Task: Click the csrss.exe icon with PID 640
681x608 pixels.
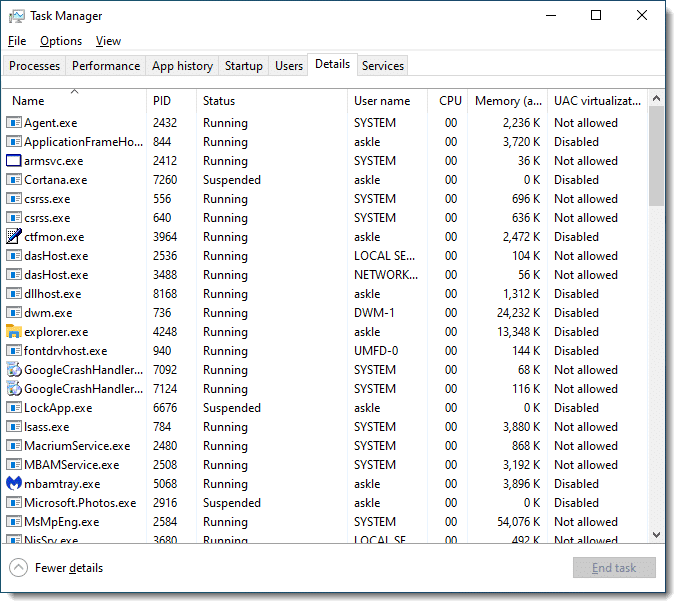Action: [x=14, y=218]
